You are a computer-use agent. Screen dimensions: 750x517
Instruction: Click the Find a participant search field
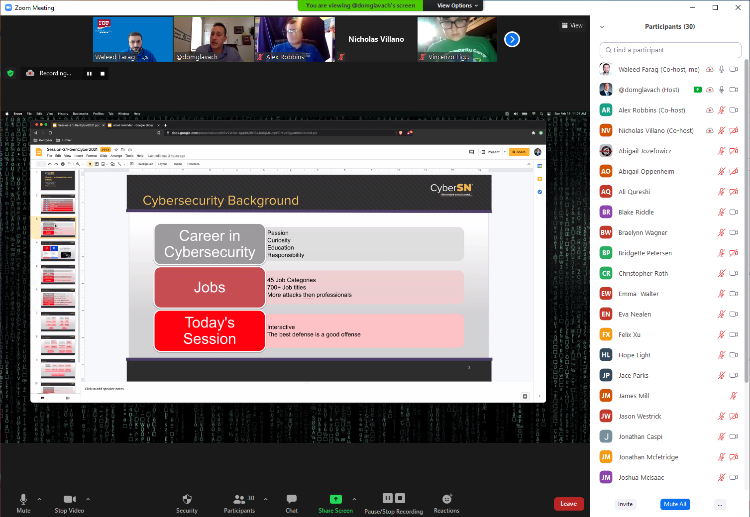tap(670, 50)
